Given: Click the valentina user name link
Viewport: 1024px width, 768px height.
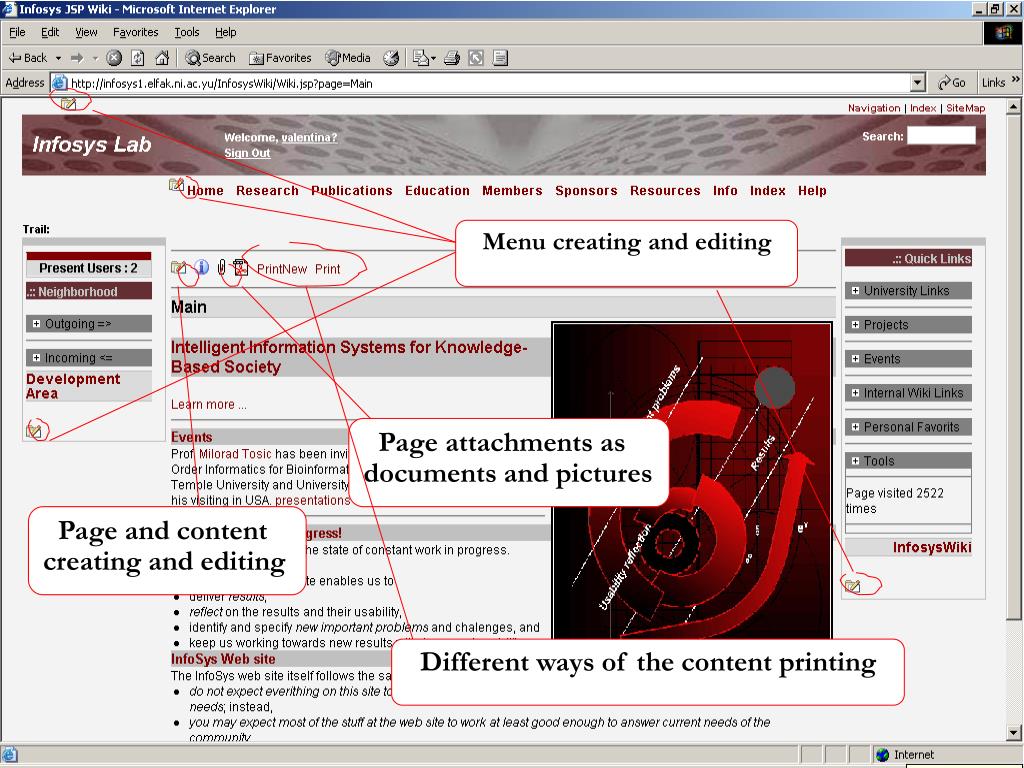Looking at the screenshot, I should pyautogui.click(x=309, y=138).
